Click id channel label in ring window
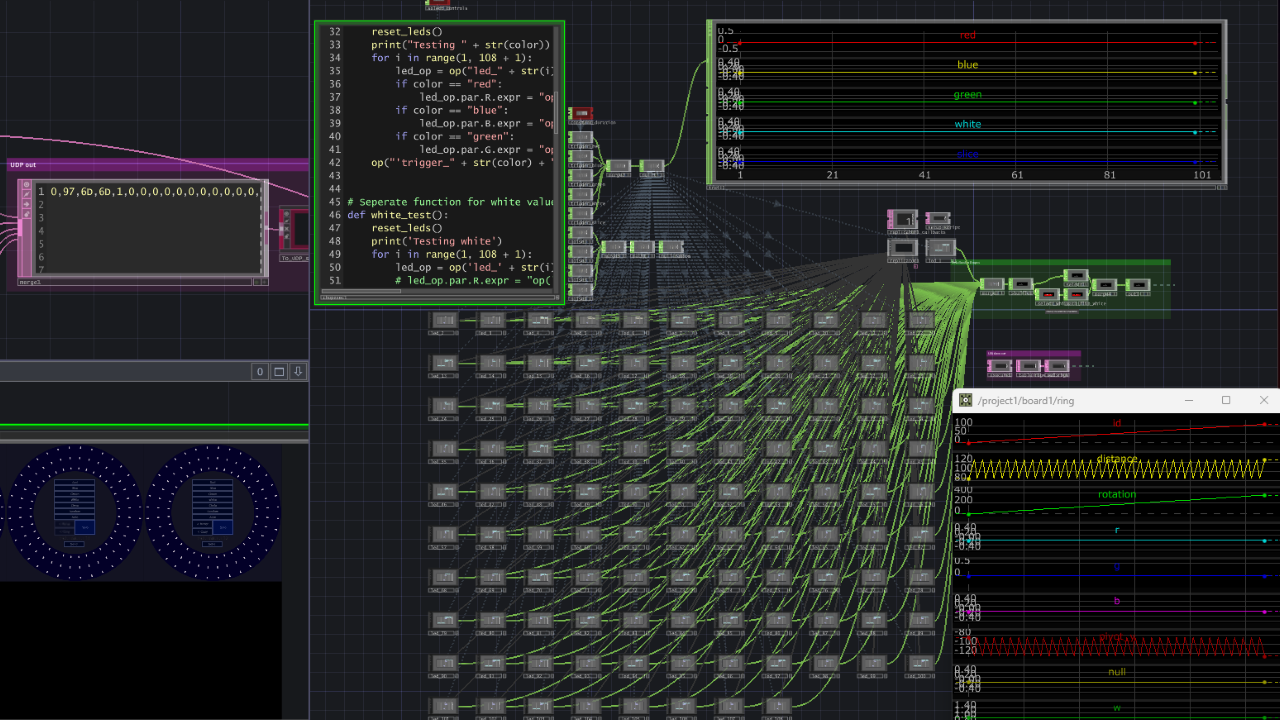This screenshot has width=1280, height=720. (x=1117, y=423)
